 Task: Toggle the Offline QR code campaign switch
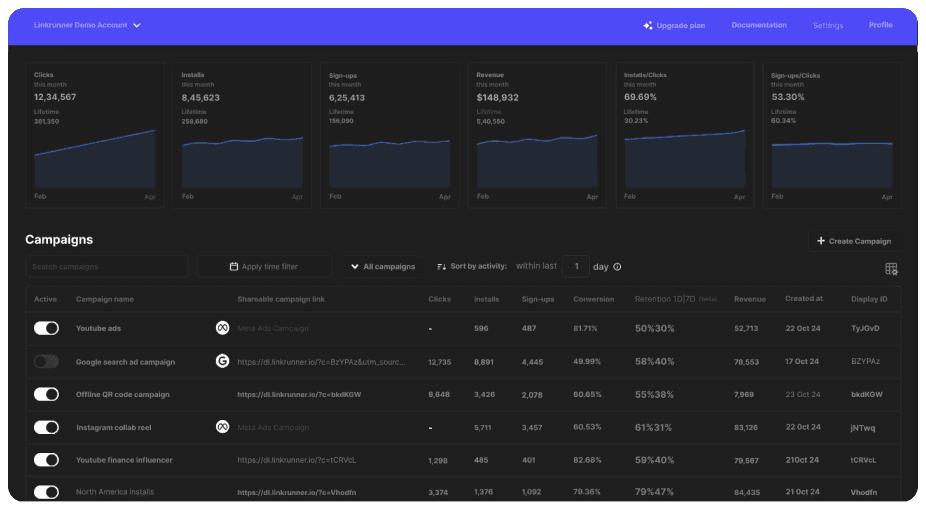point(46,394)
